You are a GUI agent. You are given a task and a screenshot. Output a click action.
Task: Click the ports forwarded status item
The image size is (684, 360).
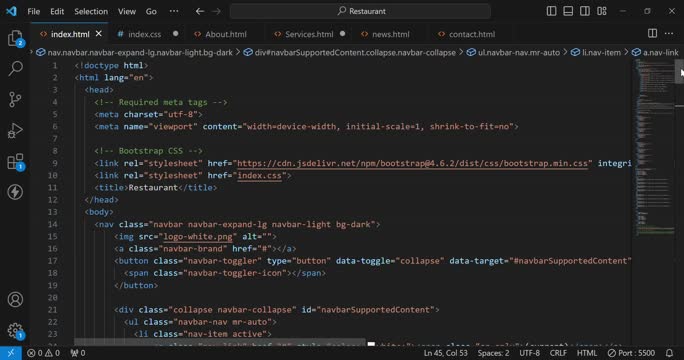click(x=78, y=353)
